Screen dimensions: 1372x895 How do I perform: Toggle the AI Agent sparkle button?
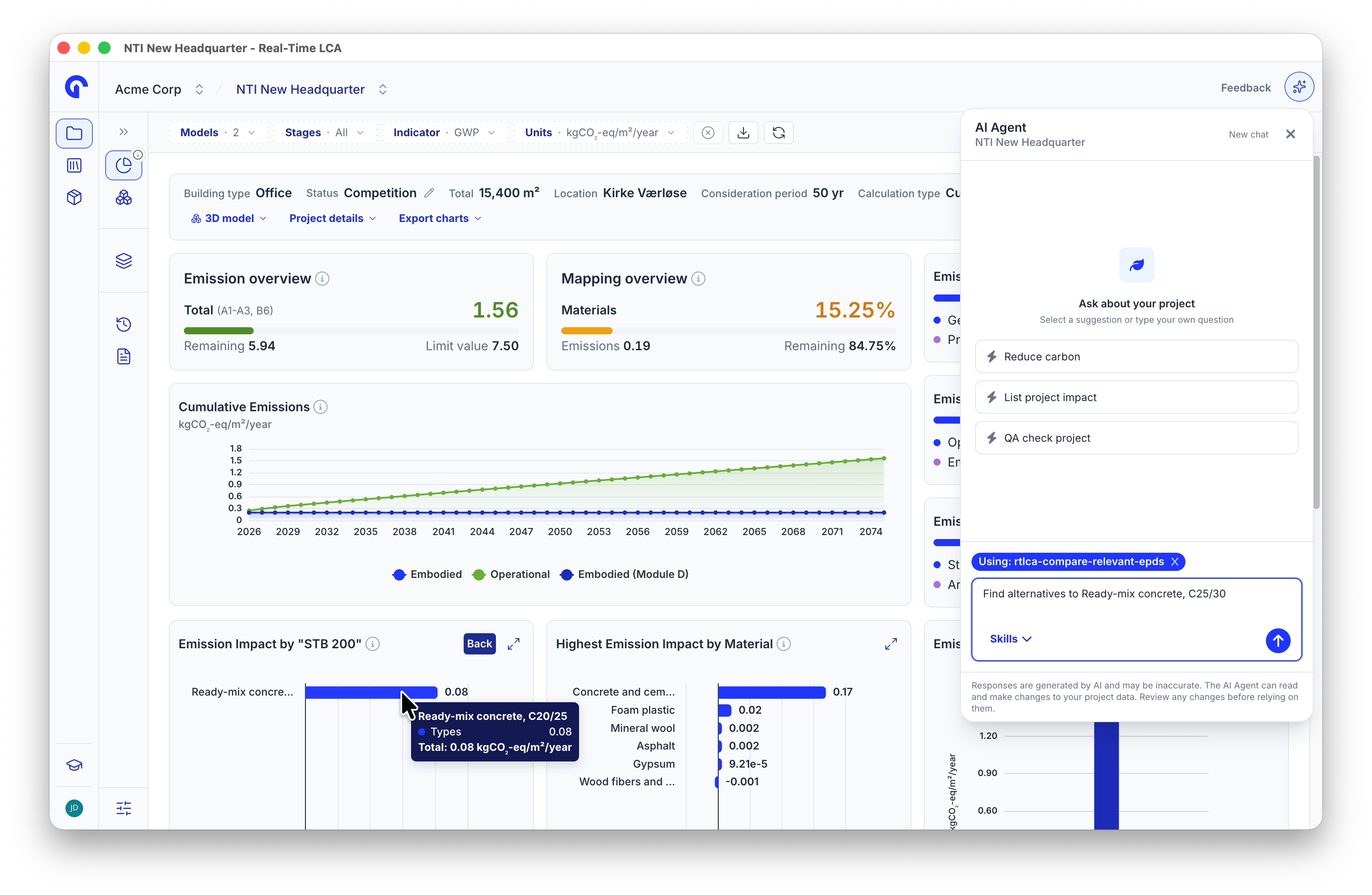pos(1298,87)
